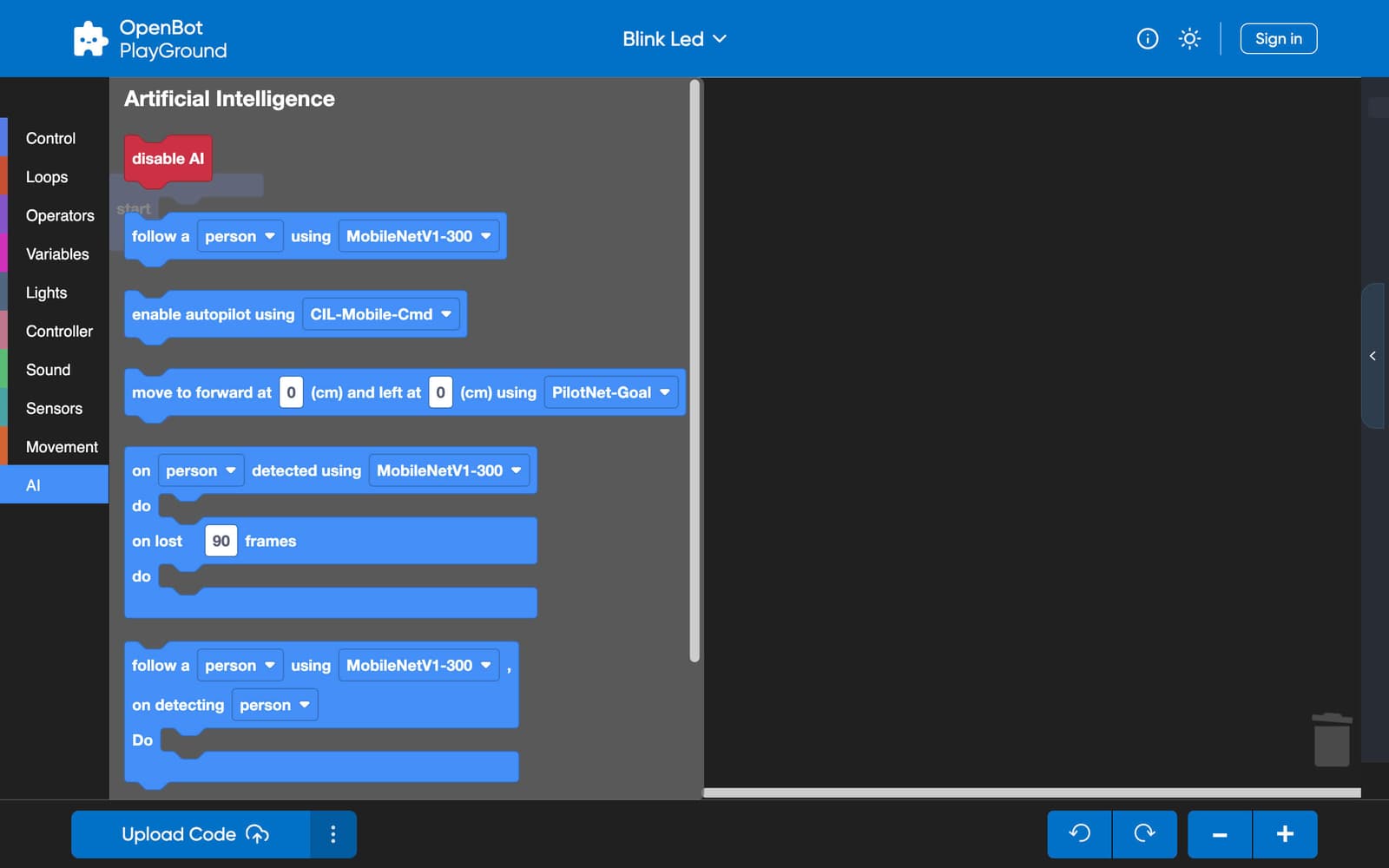Open MobileNetV1-300 dropdown in second follow block
This screenshot has width=1389, height=868.
click(x=418, y=666)
